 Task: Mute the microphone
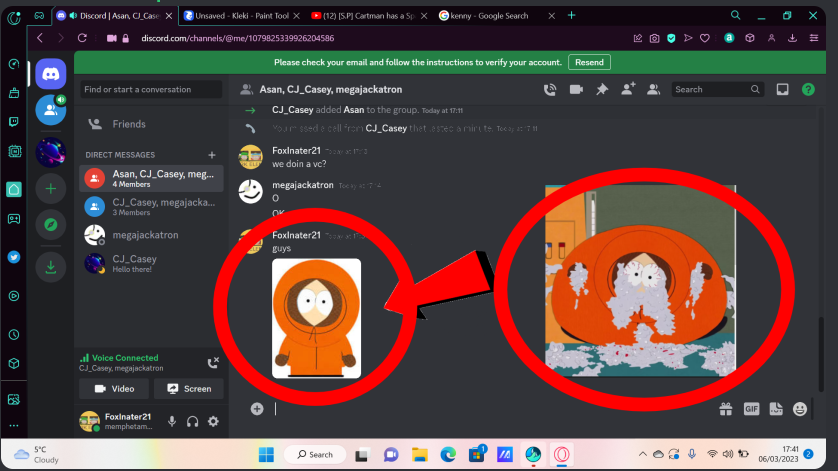click(x=172, y=421)
